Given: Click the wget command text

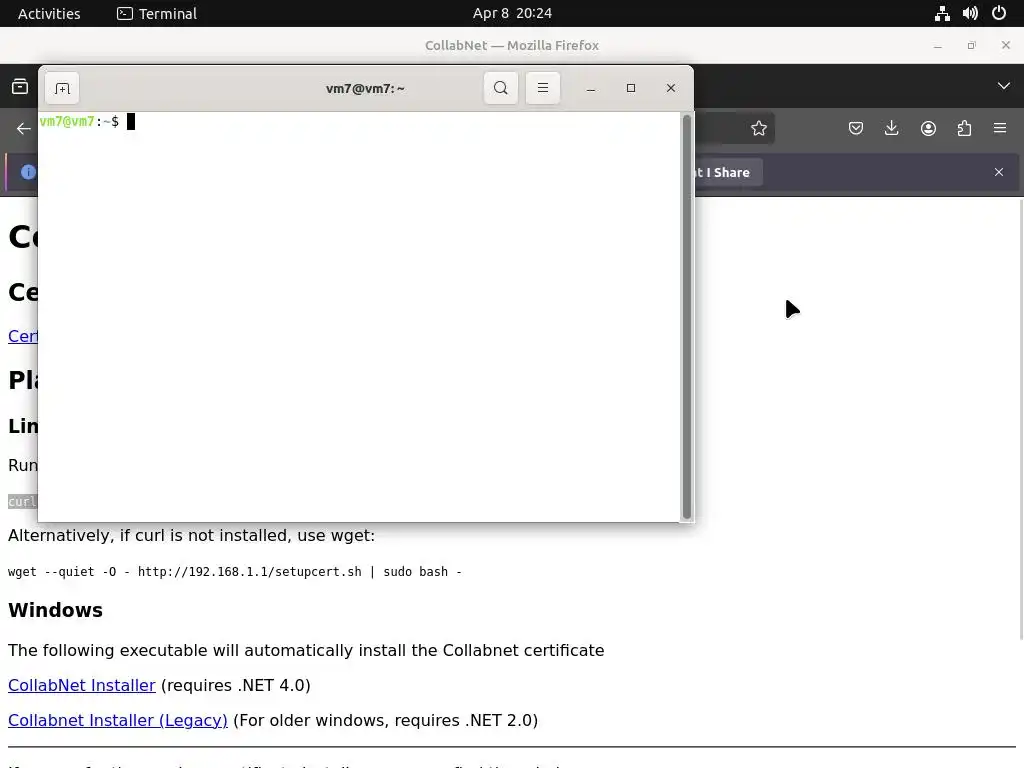Looking at the screenshot, I should pyautogui.click(x=234, y=571).
